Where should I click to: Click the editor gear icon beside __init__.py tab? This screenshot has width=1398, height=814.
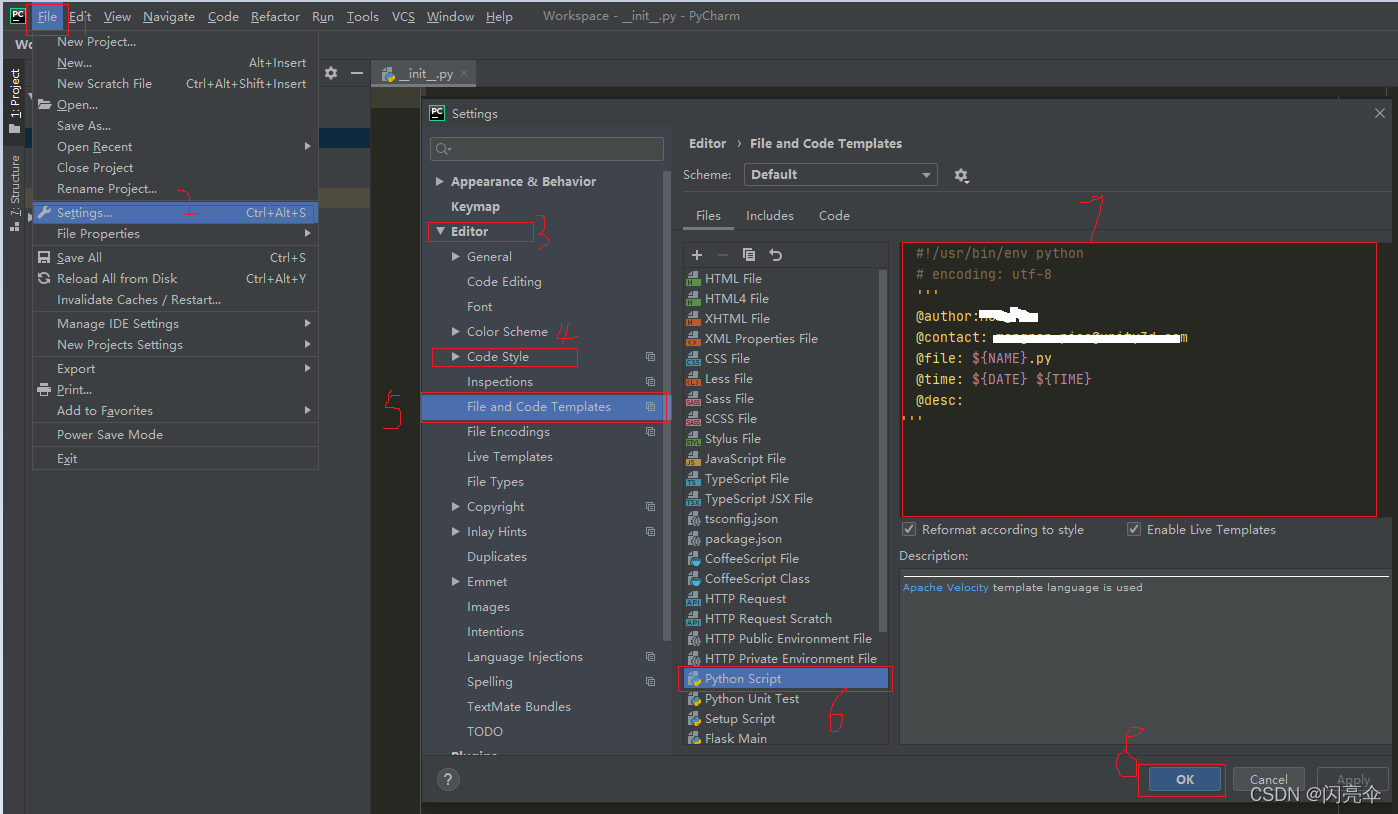(x=331, y=73)
